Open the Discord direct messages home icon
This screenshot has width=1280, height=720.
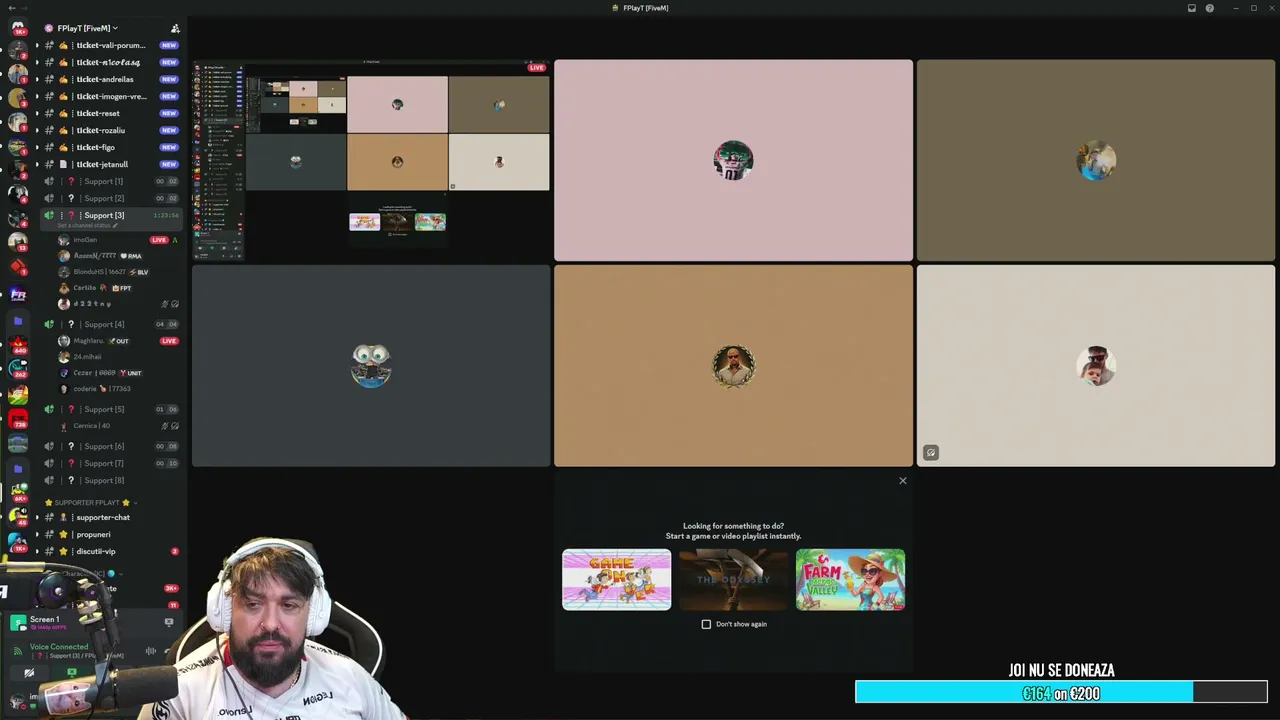[17, 27]
